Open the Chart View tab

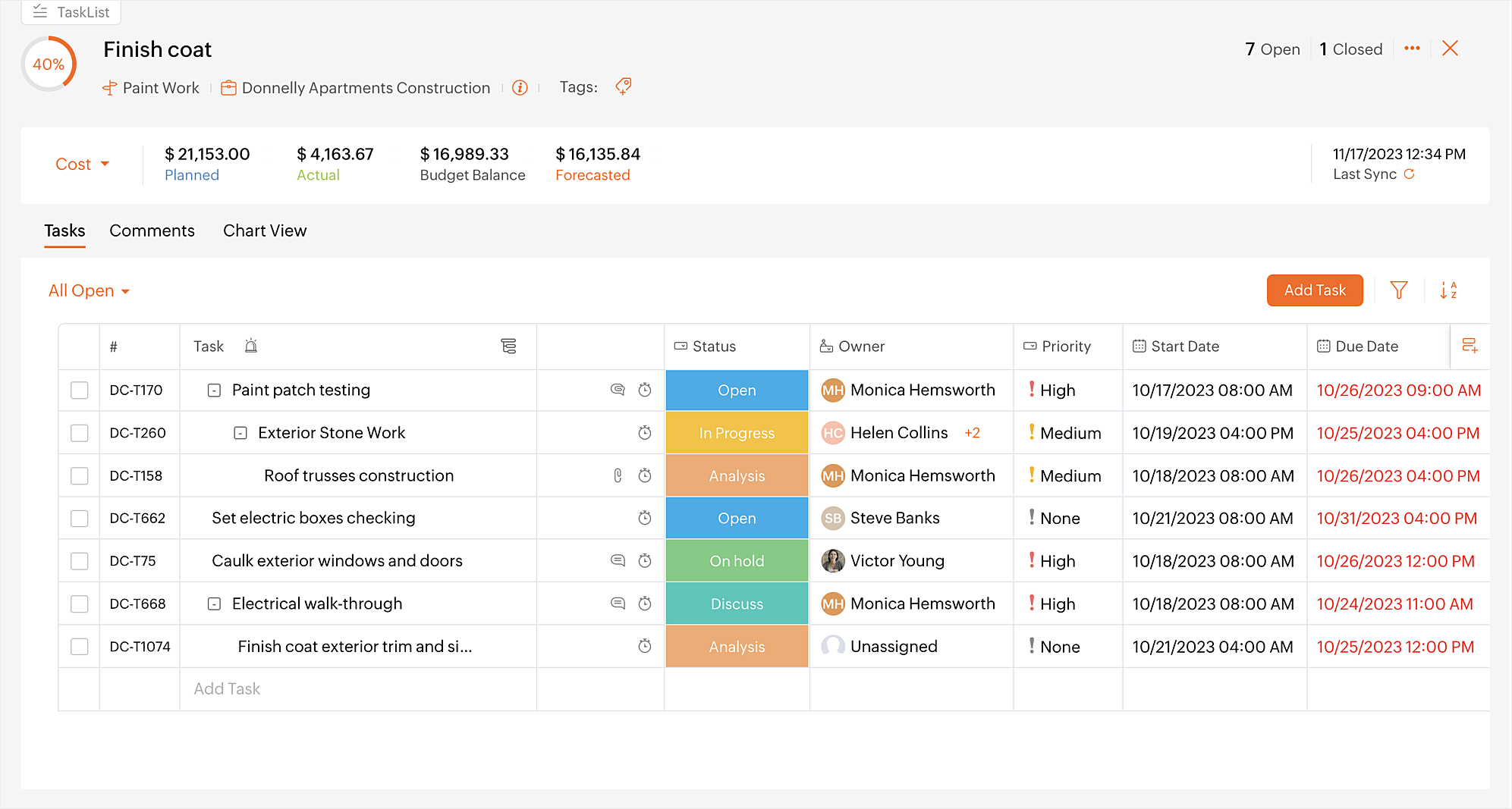click(265, 230)
